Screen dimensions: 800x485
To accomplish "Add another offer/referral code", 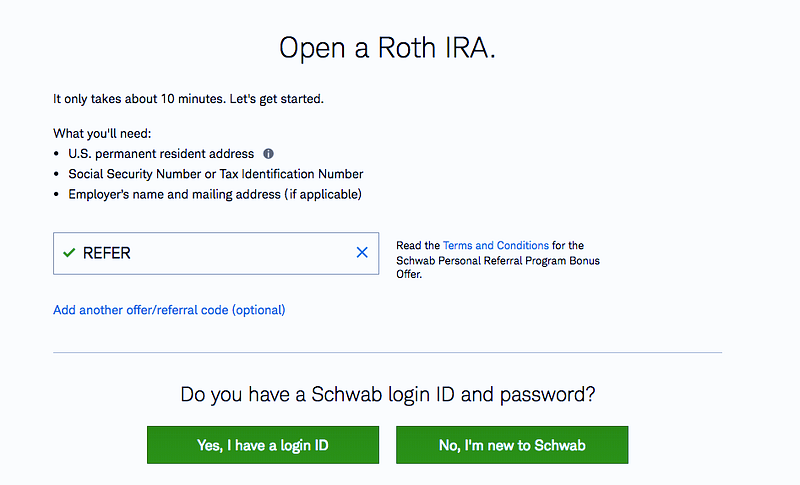I will pos(169,310).
